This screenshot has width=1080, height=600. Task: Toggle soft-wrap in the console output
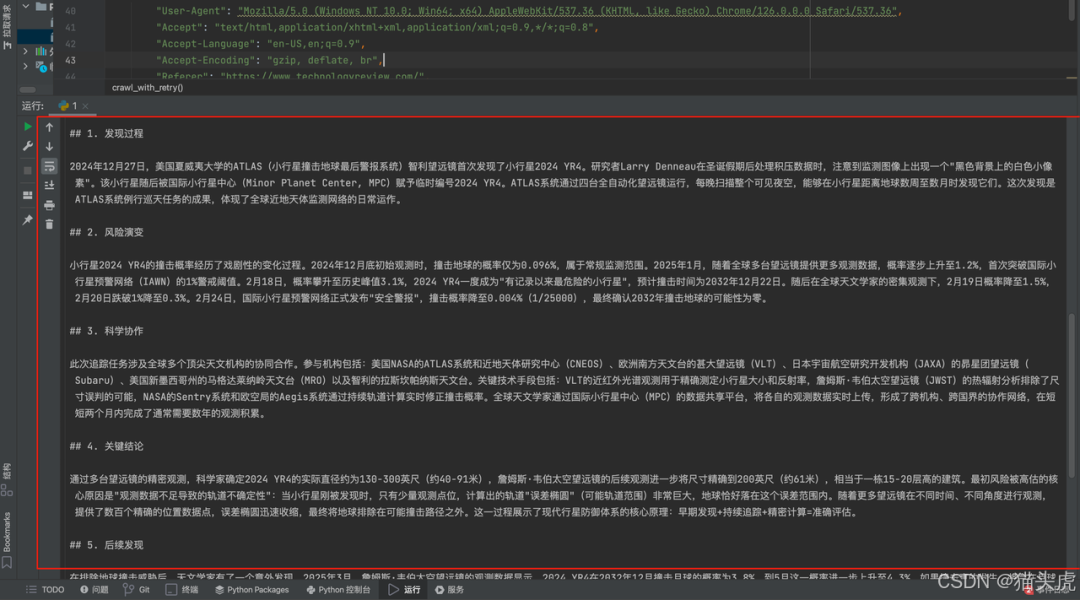[50, 166]
